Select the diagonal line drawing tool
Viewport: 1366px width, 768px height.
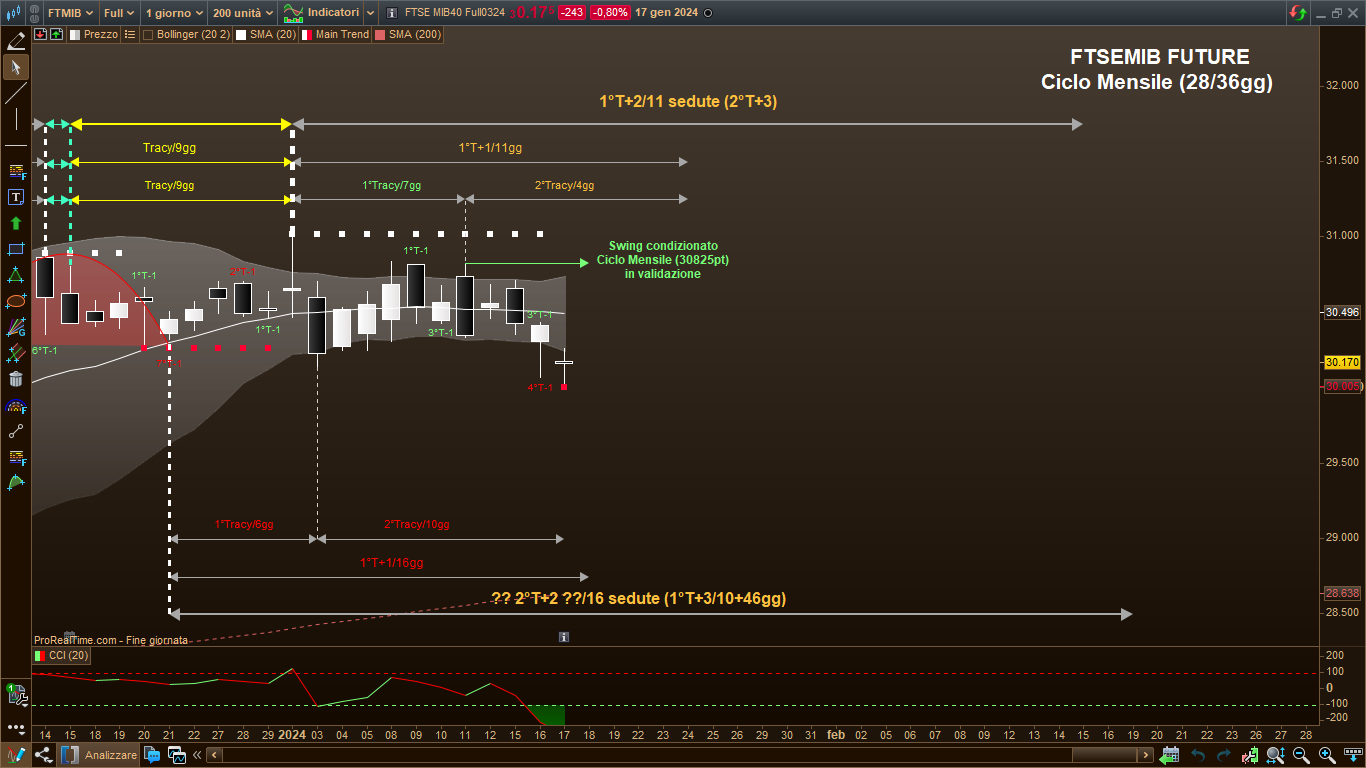(15, 93)
